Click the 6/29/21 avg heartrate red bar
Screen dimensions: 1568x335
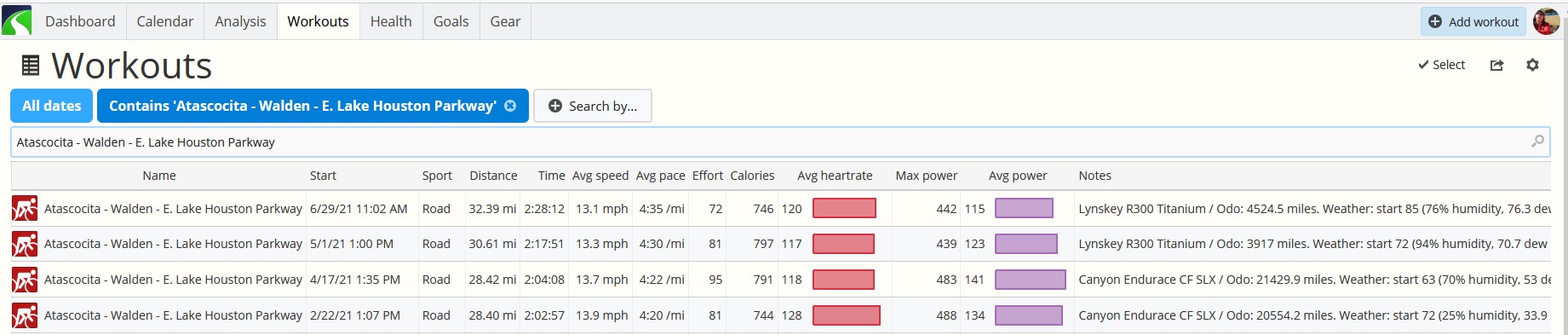coord(844,208)
